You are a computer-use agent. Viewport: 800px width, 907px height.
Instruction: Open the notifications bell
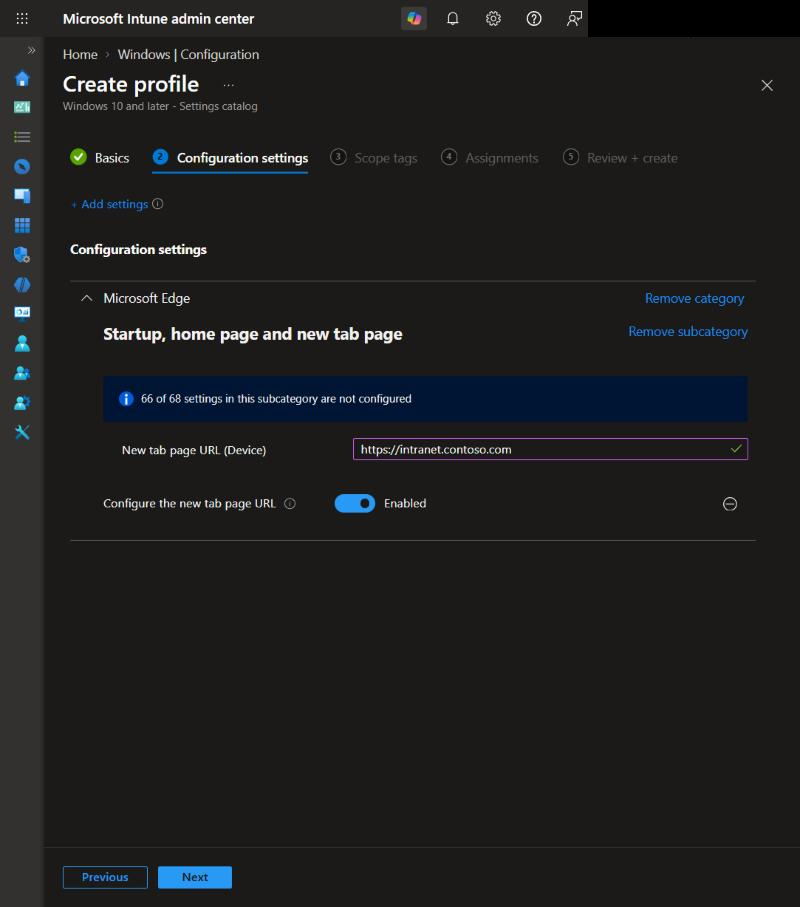click(x=453, y=19)
